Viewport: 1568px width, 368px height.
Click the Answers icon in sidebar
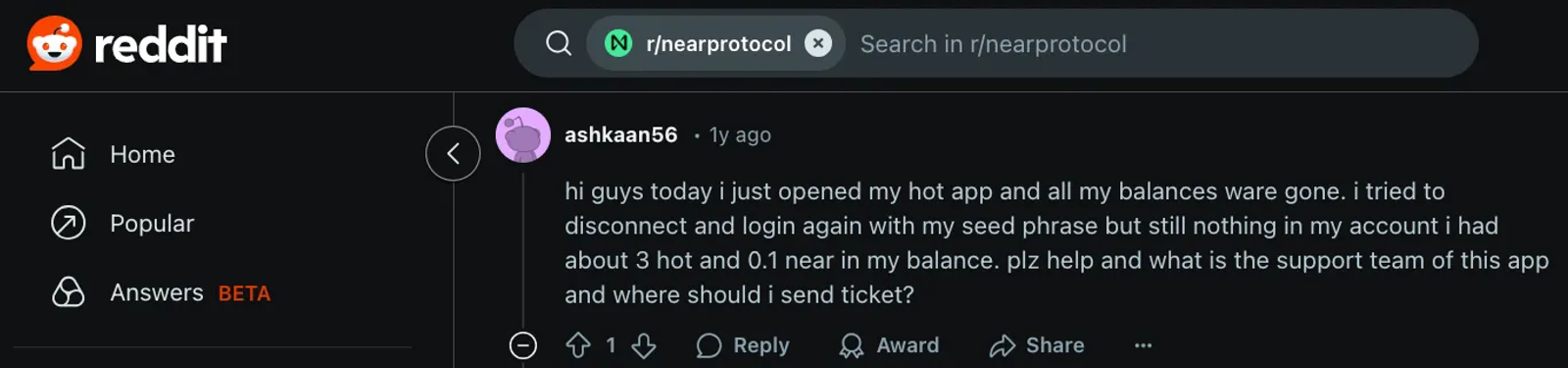[69, 292]
